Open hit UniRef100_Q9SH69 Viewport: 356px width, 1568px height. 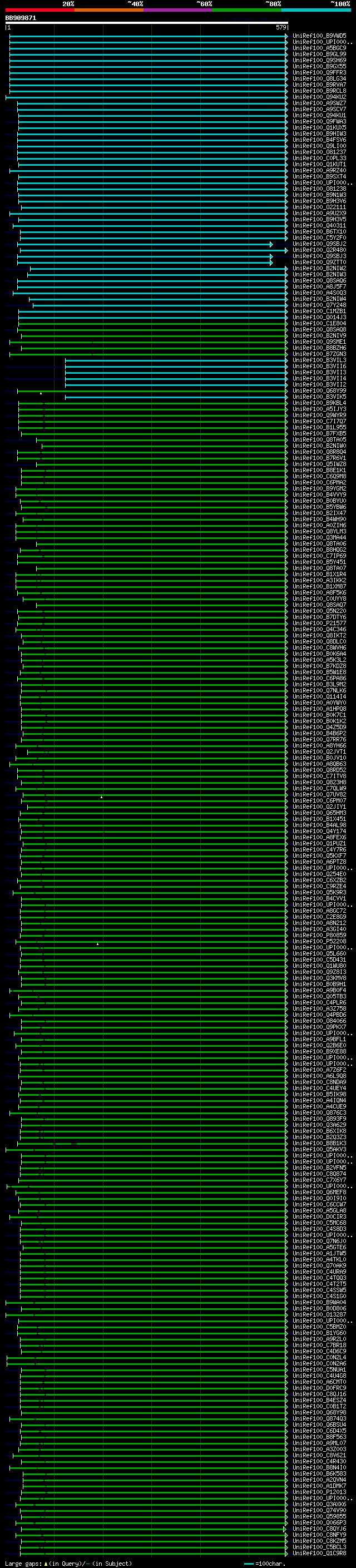pos(319,60)
